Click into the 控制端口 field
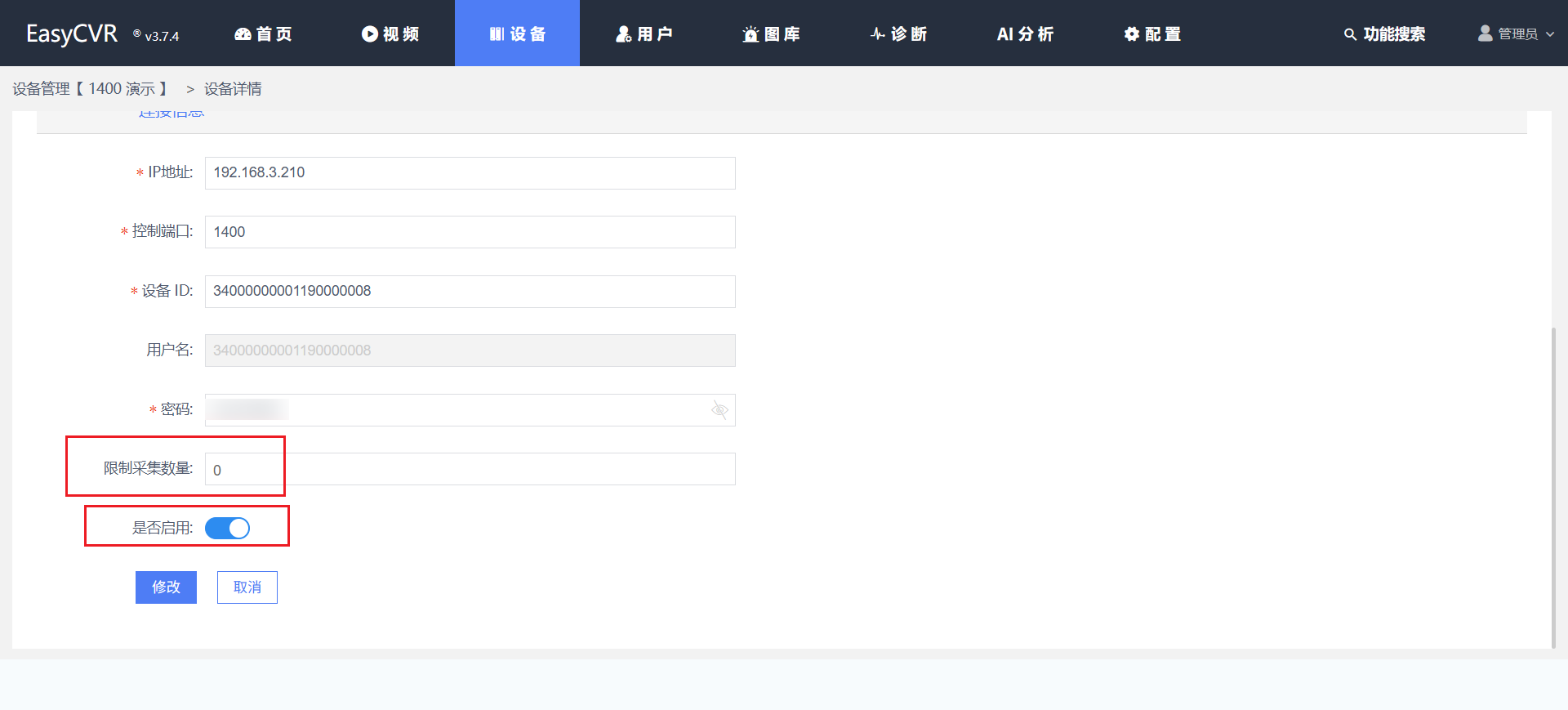Viewport: 1568px width, 710px height. click(x=470, y=232)
